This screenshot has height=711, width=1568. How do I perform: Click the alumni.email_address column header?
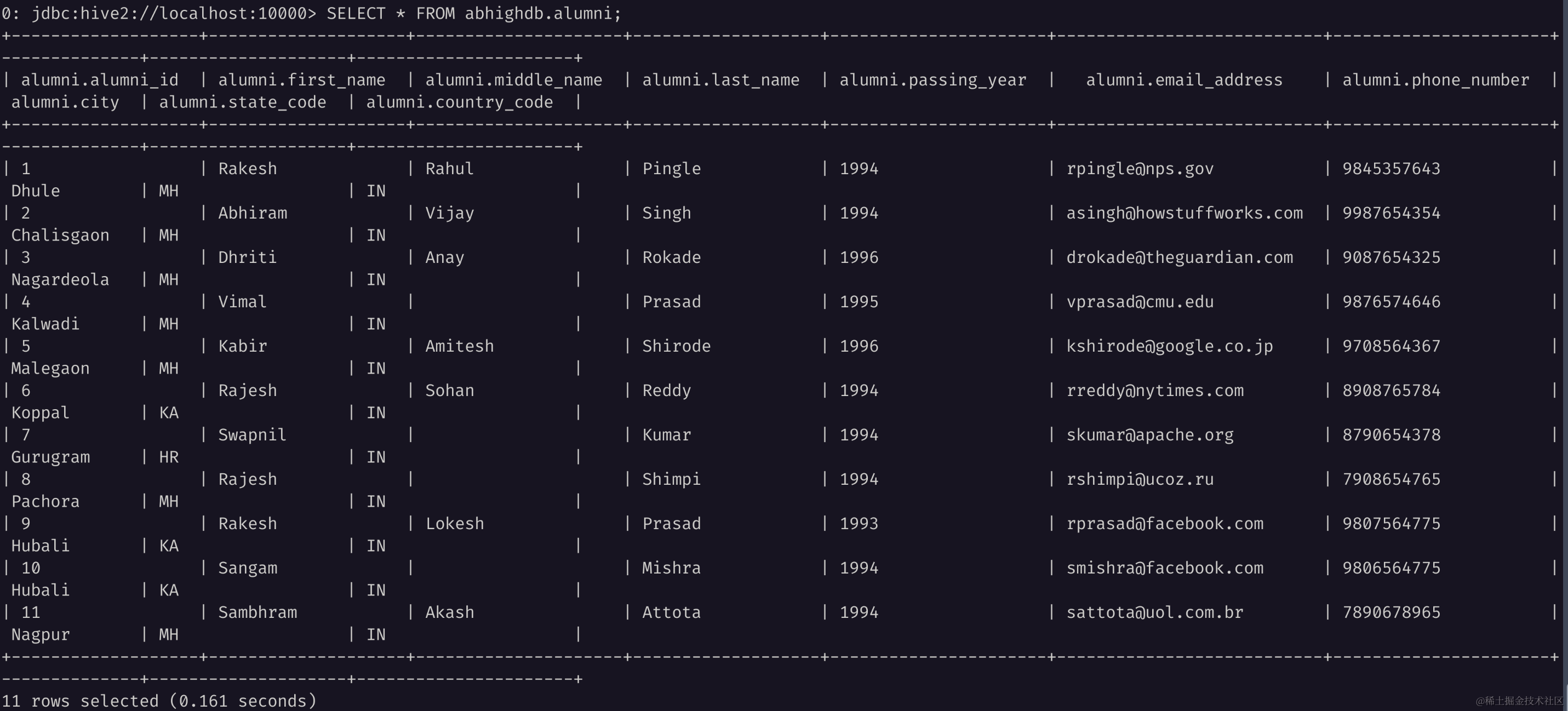pos(1184,81)
